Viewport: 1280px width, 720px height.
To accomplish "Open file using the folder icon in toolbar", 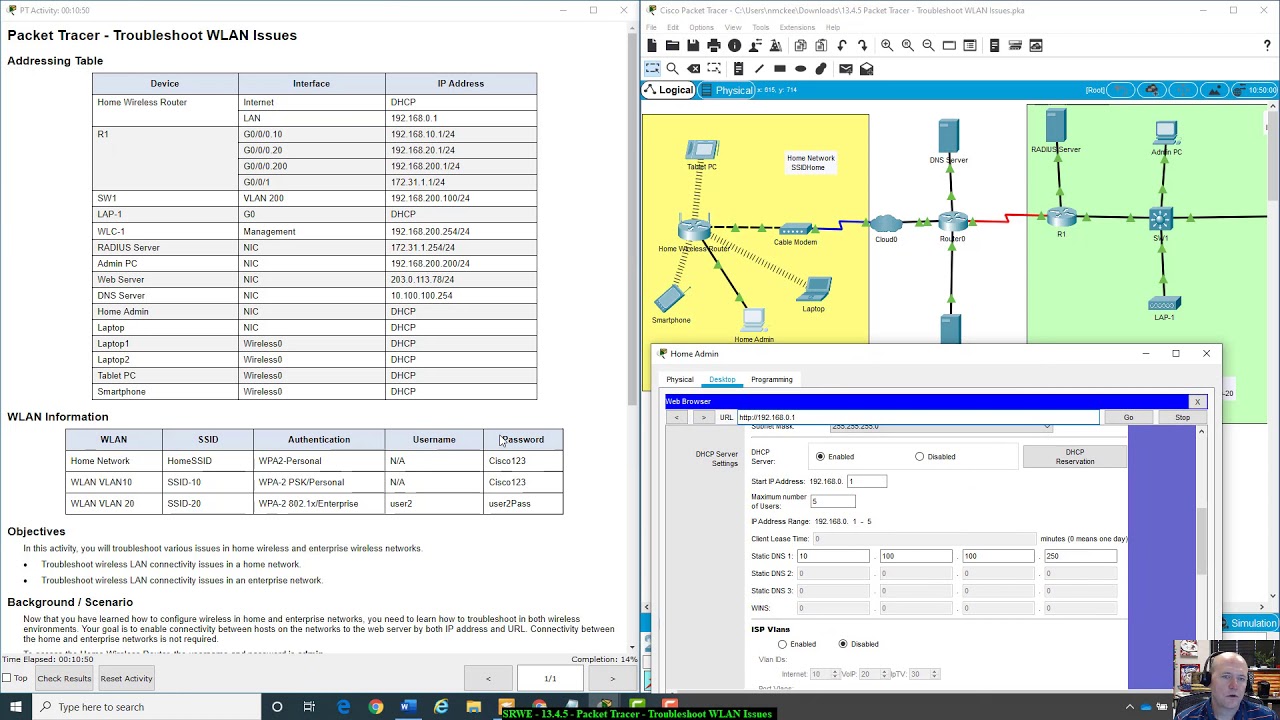I will point(672,45).
